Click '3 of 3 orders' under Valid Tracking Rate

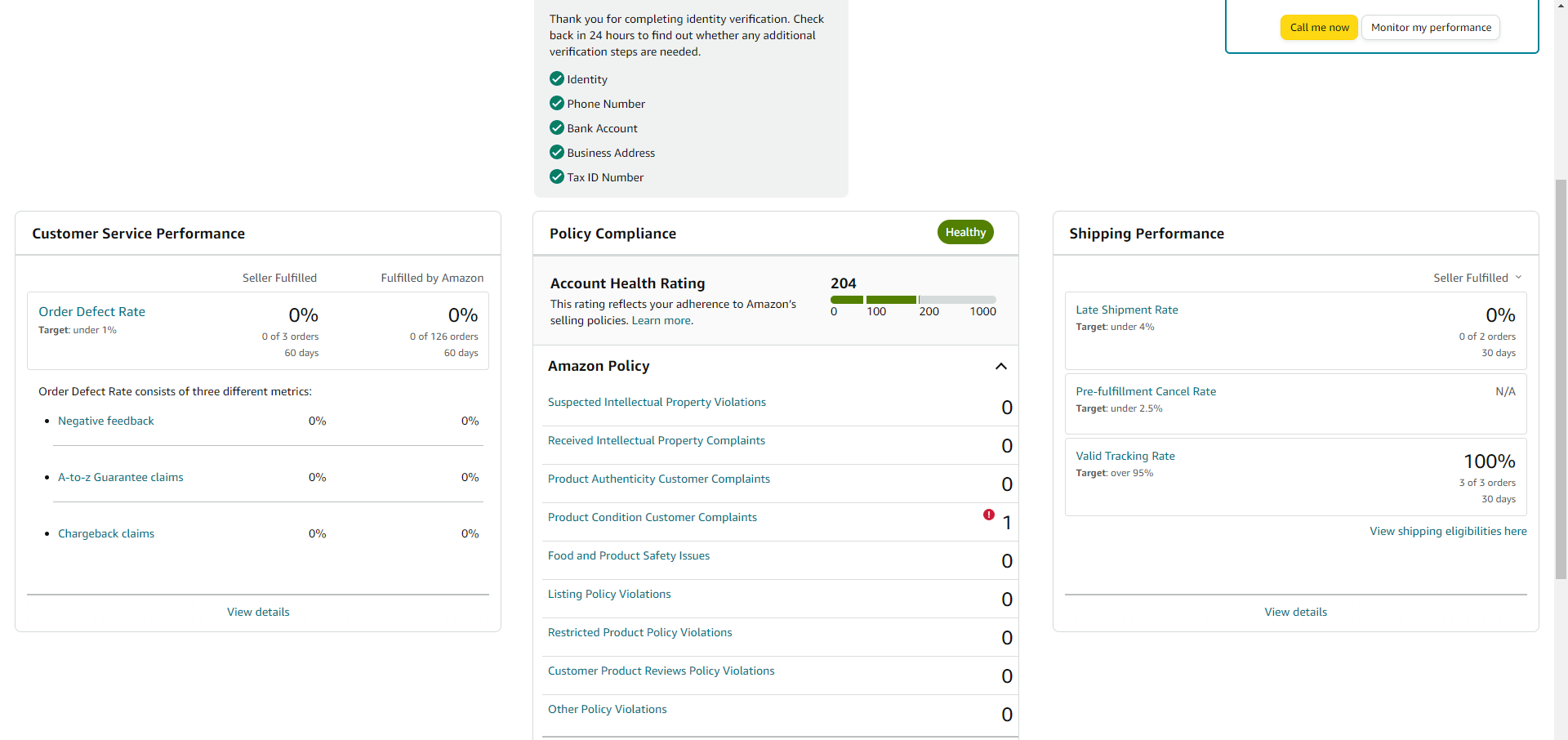(x=1487, y=483)
